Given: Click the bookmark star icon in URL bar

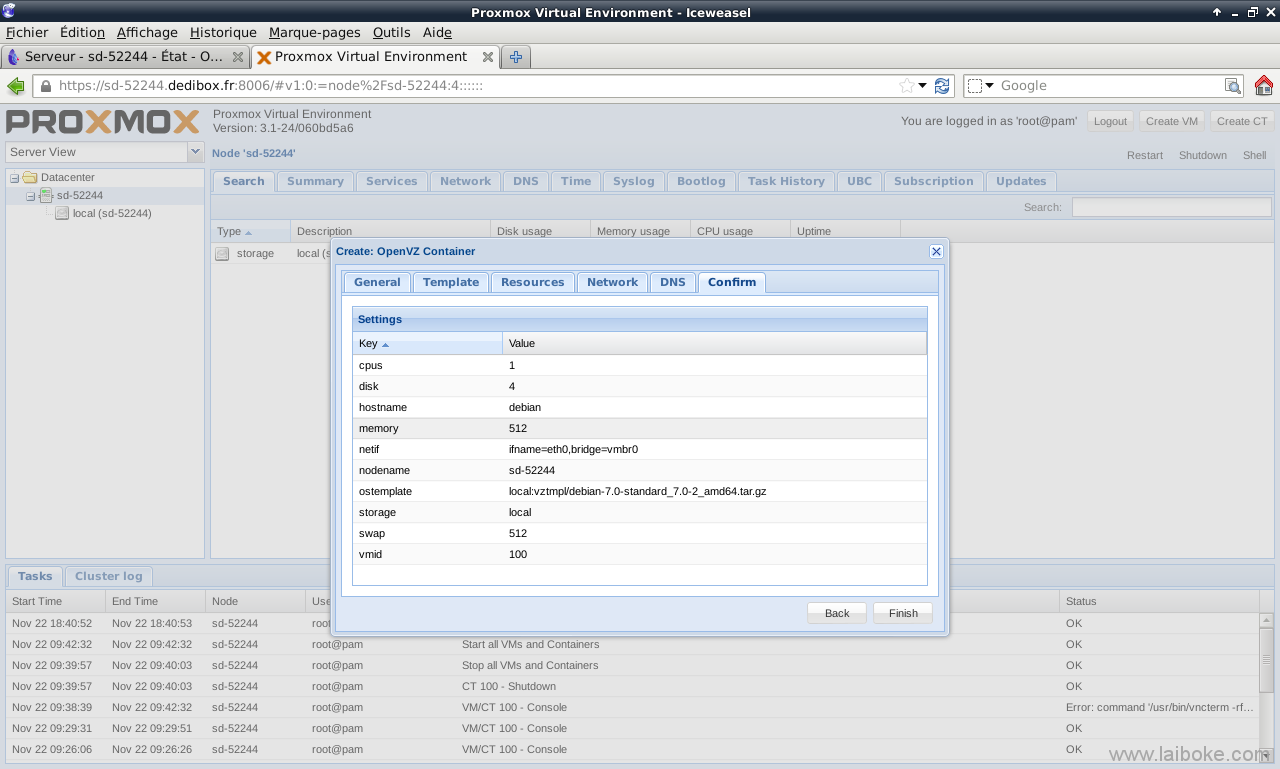Looking at the screenshot, I should coord(906,86).
